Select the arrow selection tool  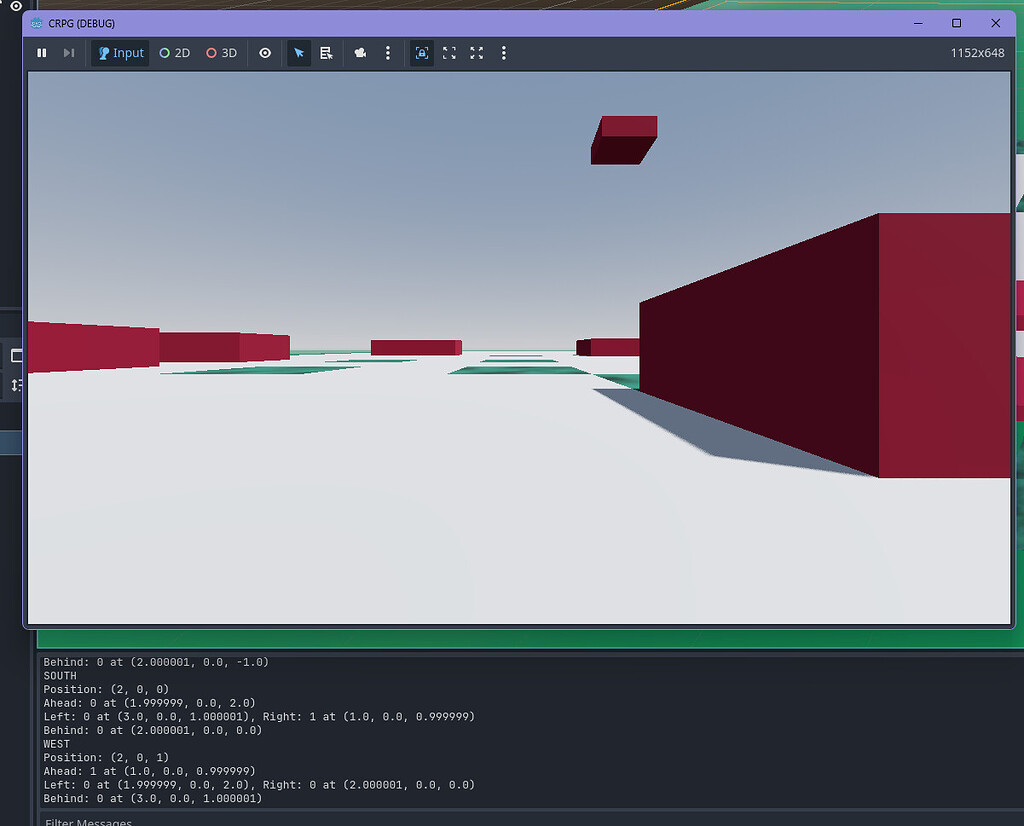(299, 53)
